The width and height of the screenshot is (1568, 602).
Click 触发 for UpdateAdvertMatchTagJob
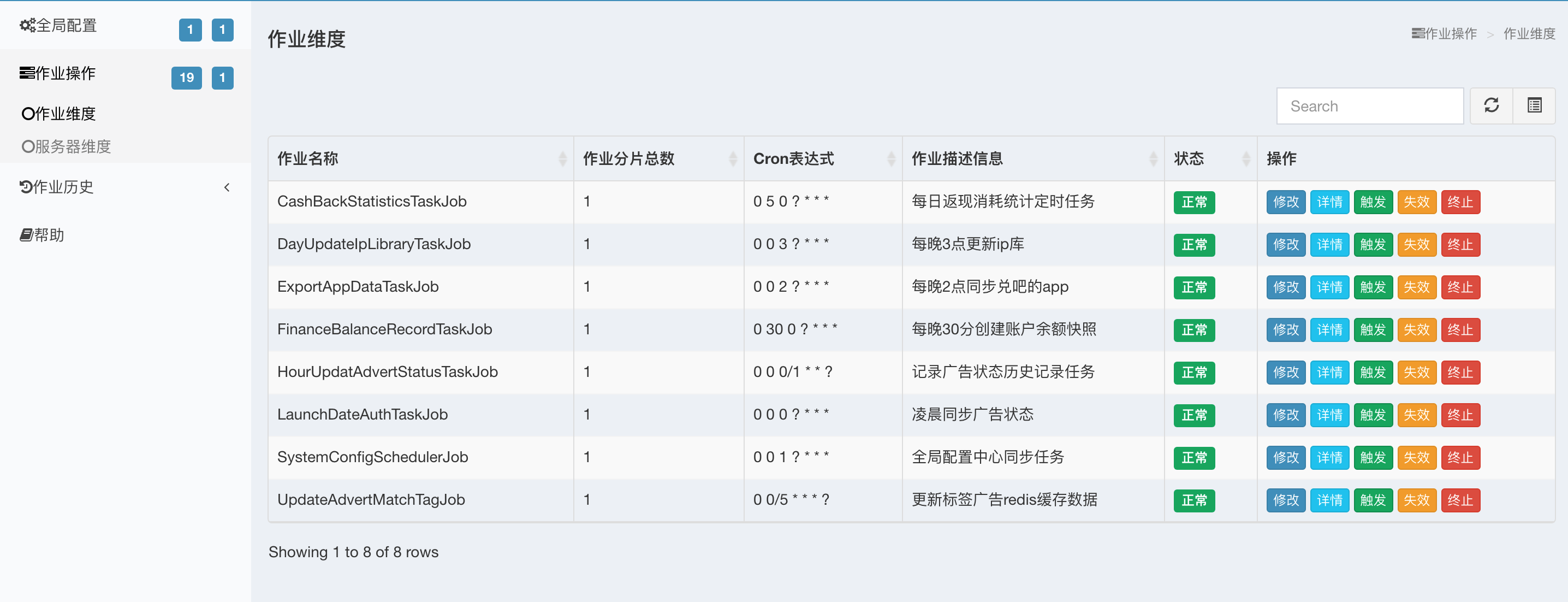click(x=1373, y=500)
